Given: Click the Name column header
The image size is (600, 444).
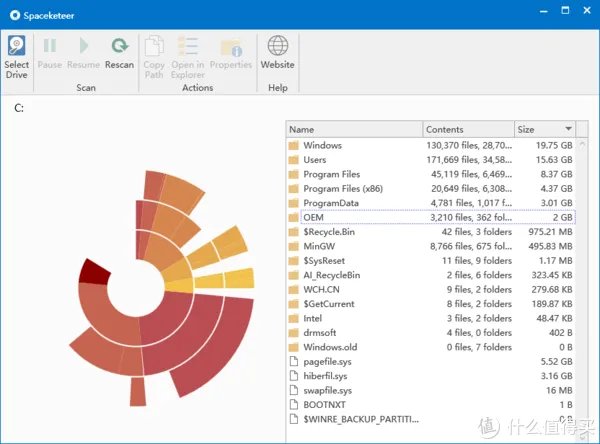Looking at the screenshot, I should click(354, 129).
